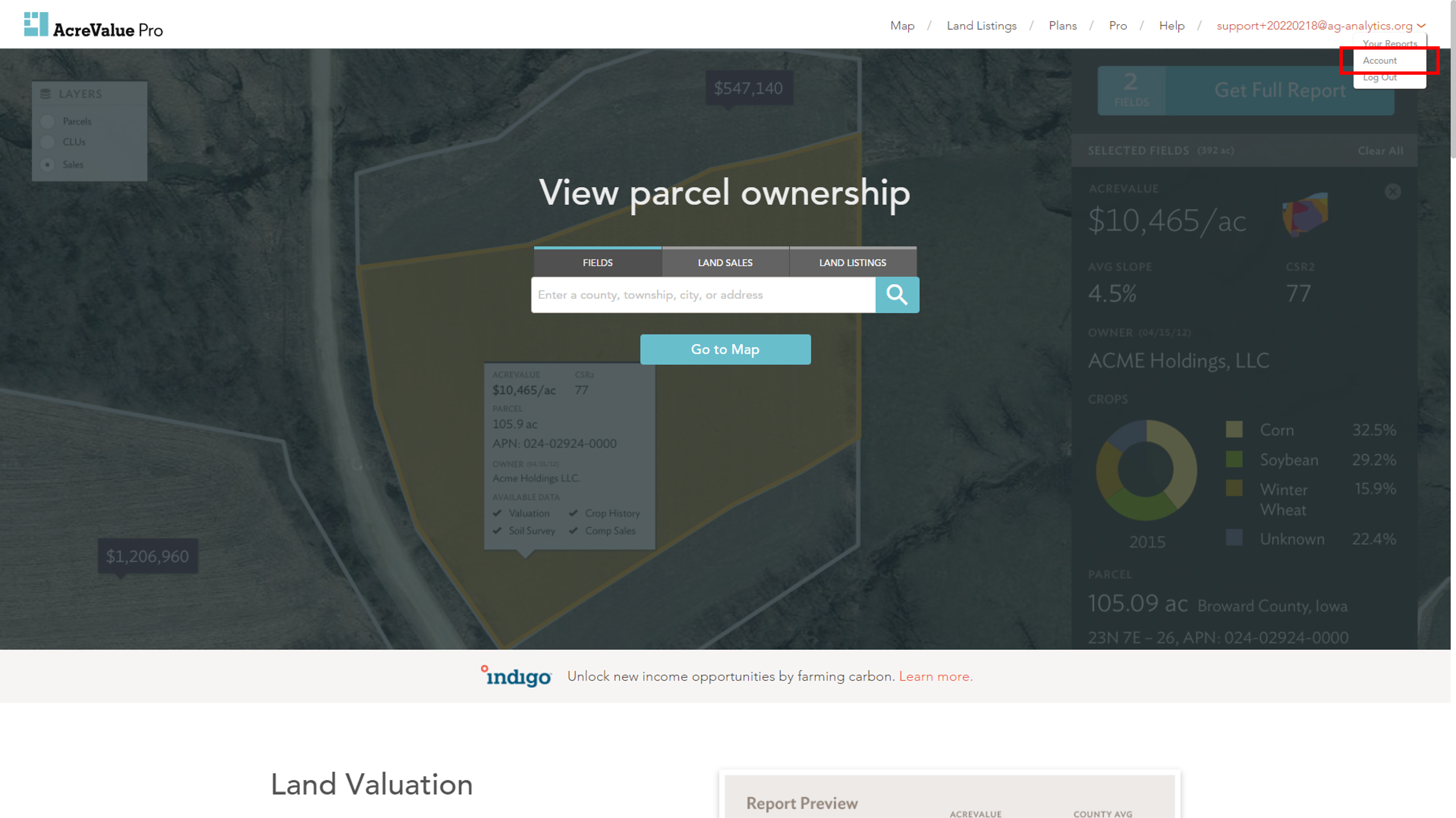Click the indigo logo in banner

(516, 676)
